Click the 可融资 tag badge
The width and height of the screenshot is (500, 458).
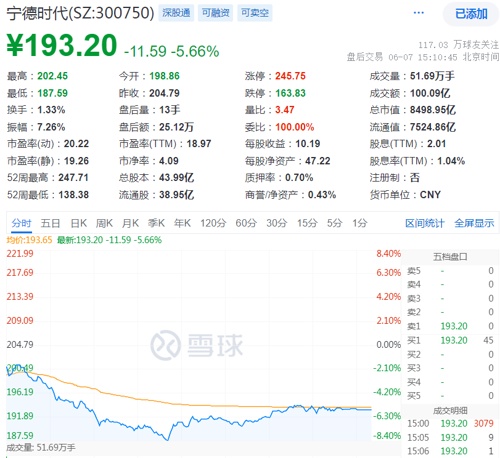(215, 13)
